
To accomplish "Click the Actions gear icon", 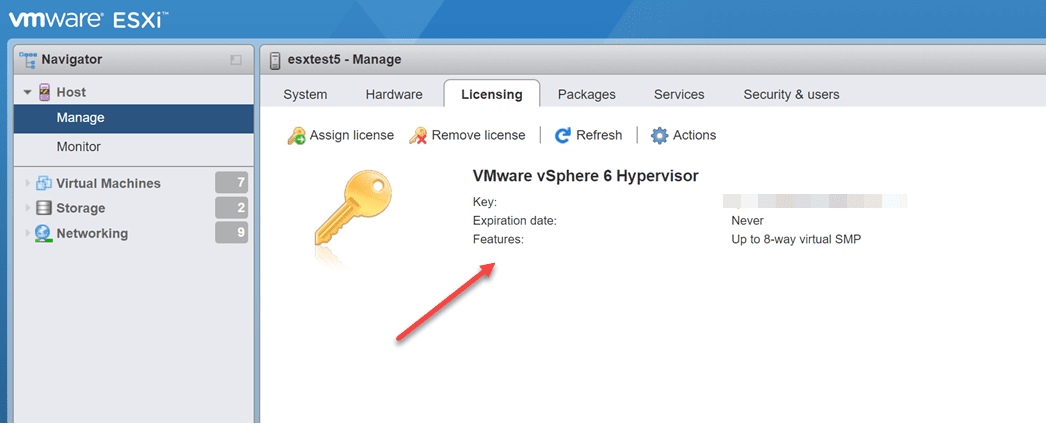I will (x=659, y=136).
